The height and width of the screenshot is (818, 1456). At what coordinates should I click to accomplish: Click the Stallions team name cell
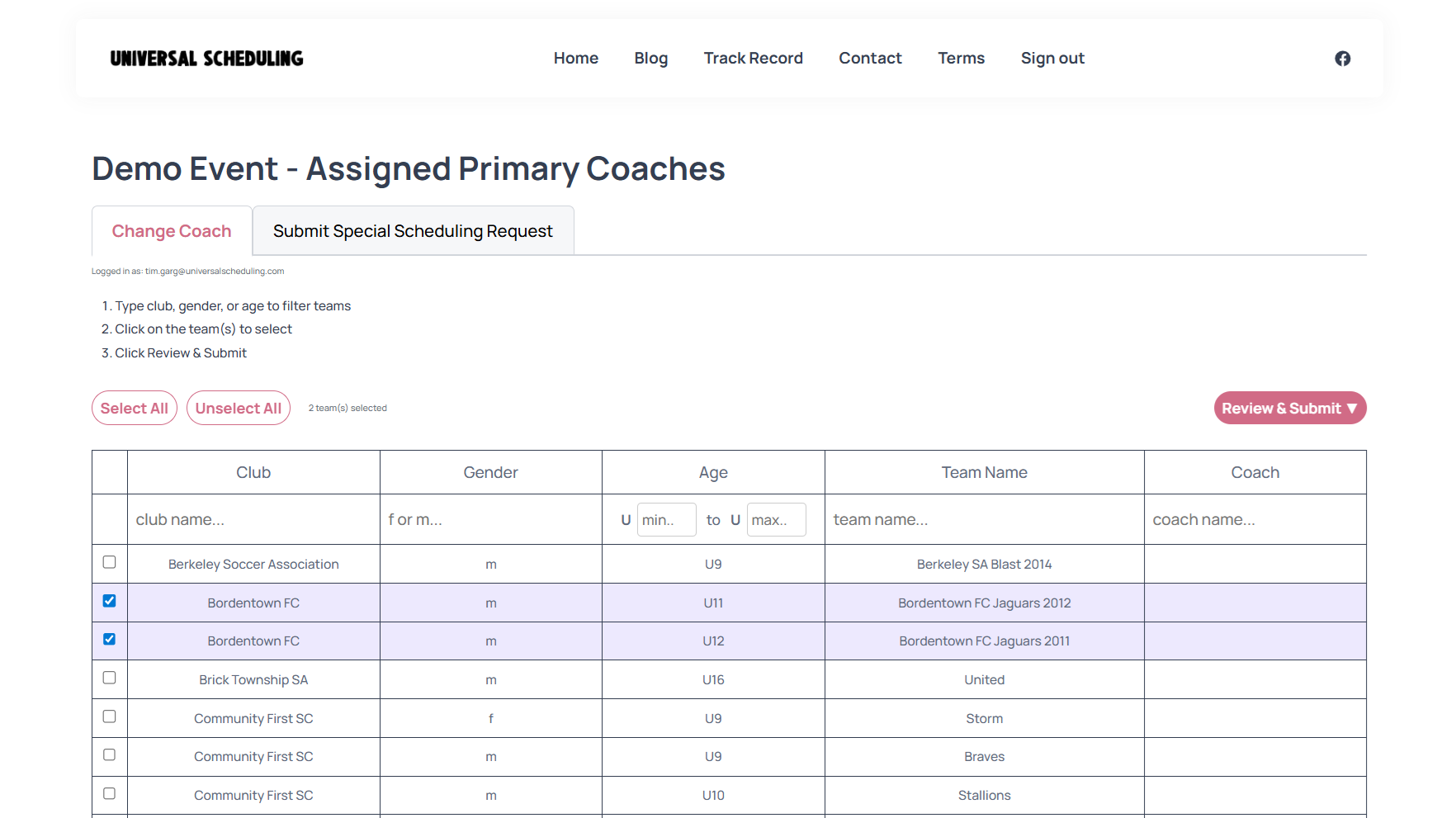point(985,795)
